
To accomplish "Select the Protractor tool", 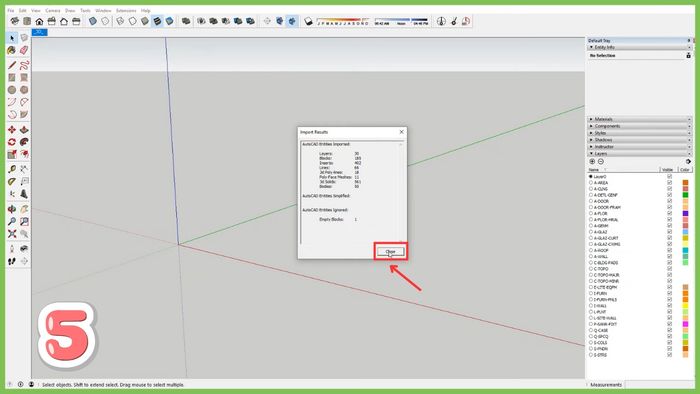I will [12, 182].
